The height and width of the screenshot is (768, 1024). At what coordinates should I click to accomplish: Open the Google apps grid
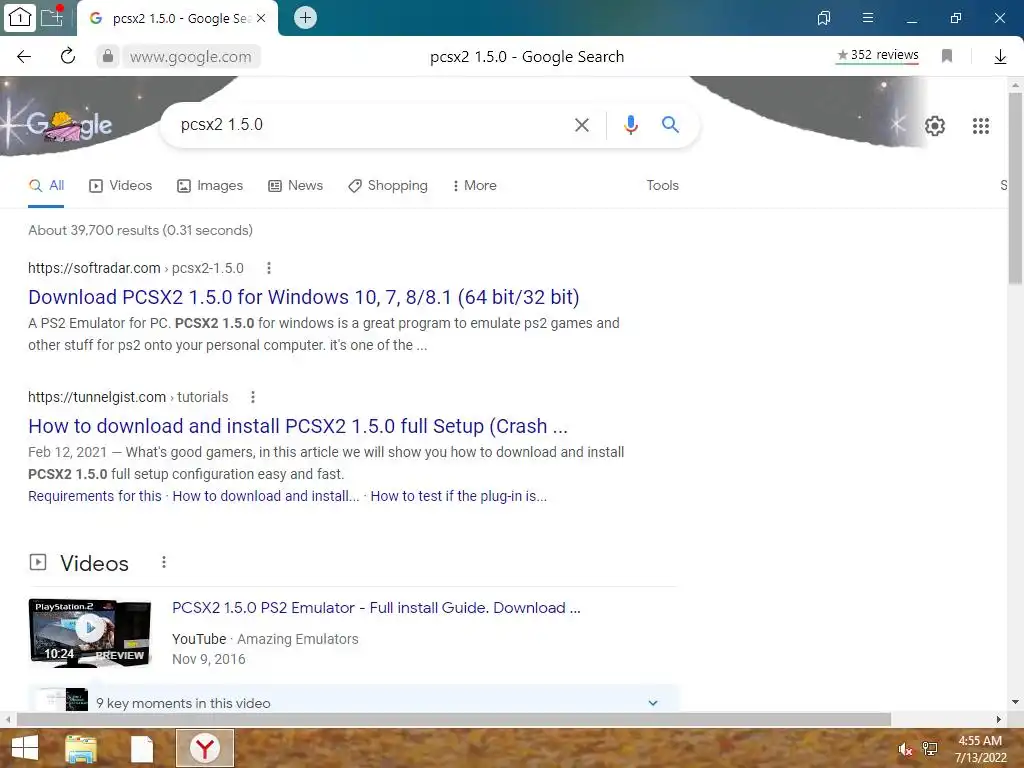(981, 125)
